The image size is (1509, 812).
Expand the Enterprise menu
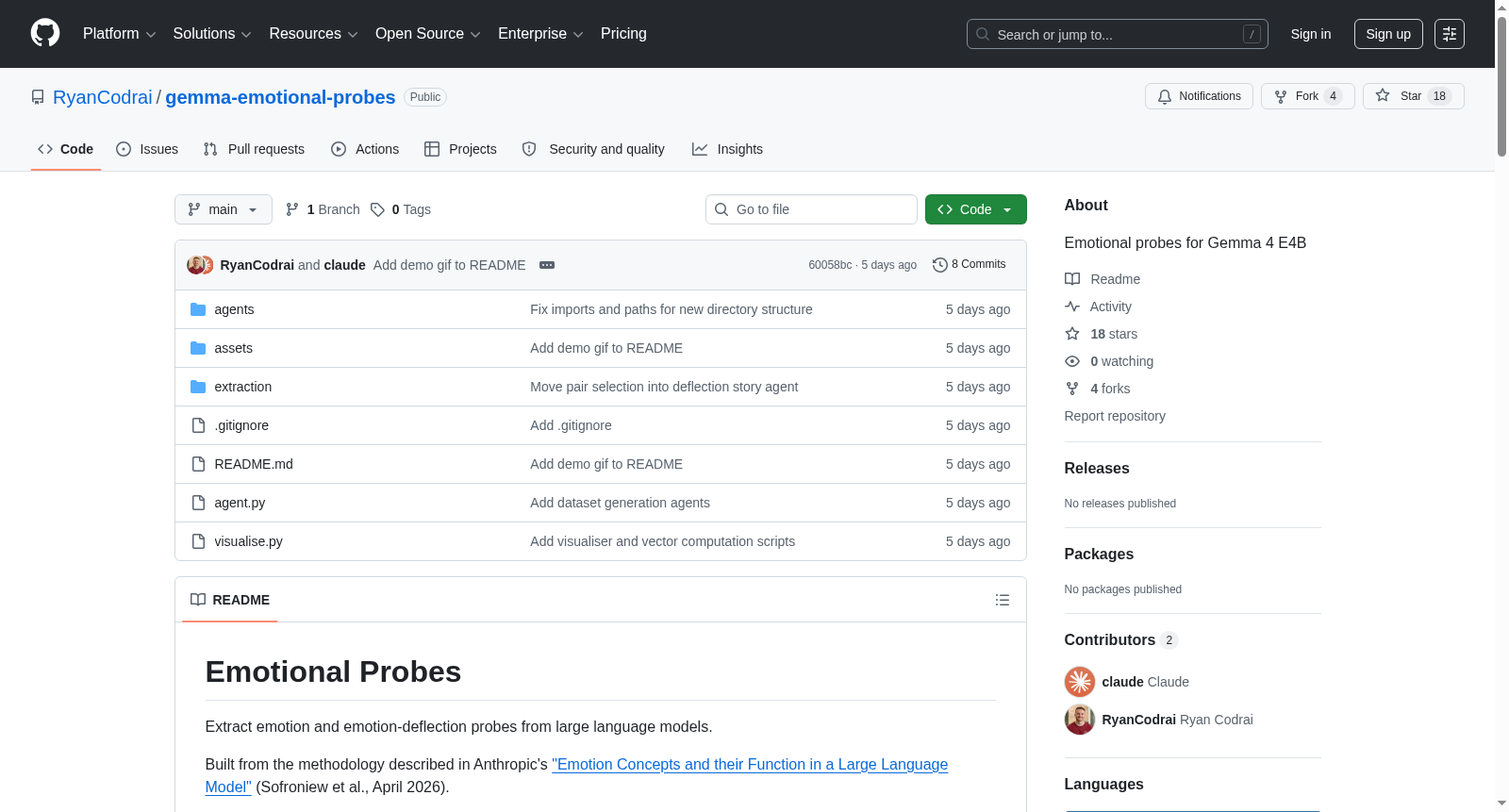pyautogui.click(x=540, y=34)
